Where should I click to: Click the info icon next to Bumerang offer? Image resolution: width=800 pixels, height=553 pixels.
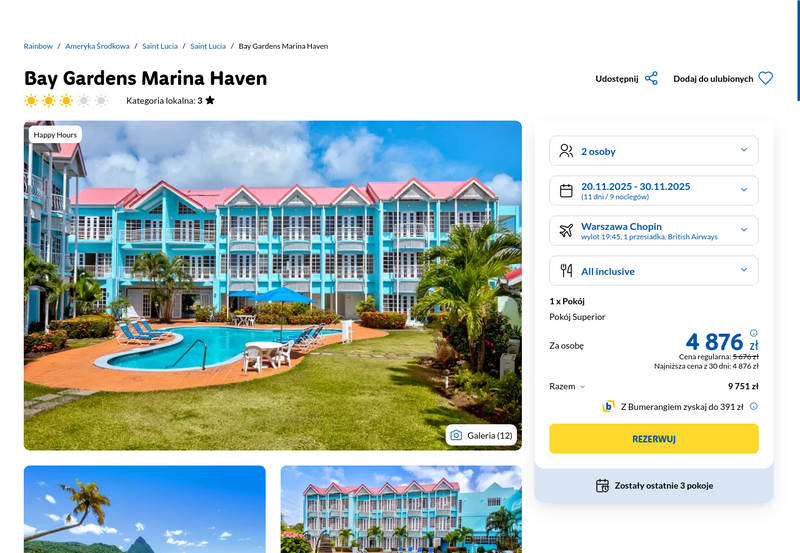754,406
